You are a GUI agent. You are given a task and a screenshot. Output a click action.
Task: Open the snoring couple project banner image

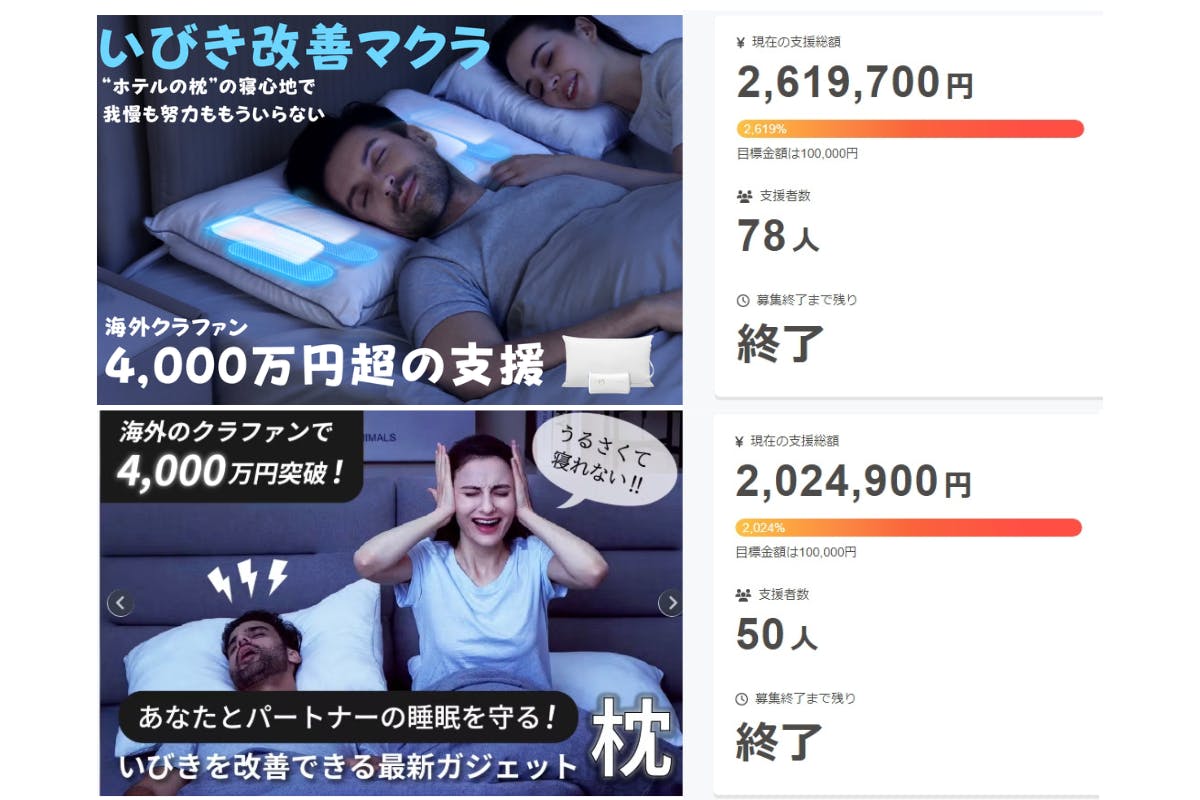390,603
